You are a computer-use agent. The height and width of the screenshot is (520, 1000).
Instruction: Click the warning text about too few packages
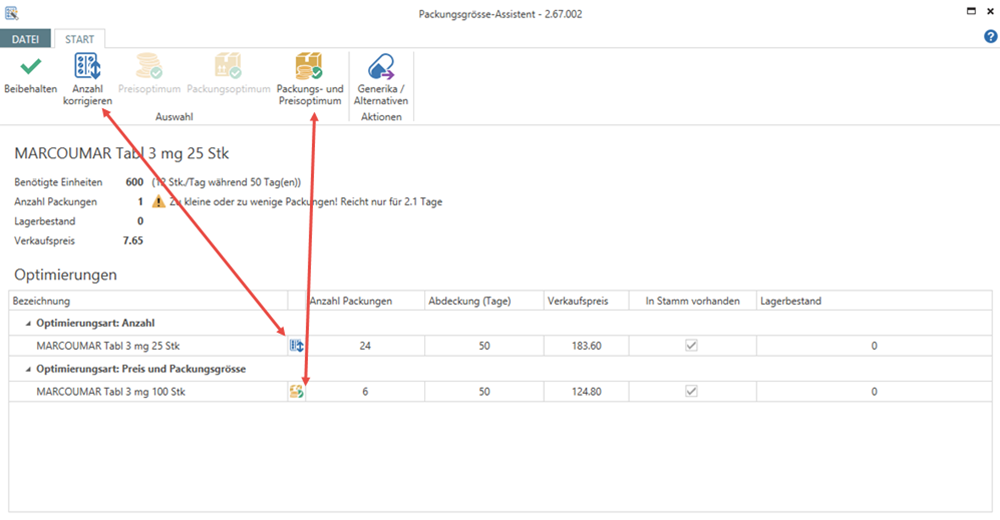click(x=305, y=202)
